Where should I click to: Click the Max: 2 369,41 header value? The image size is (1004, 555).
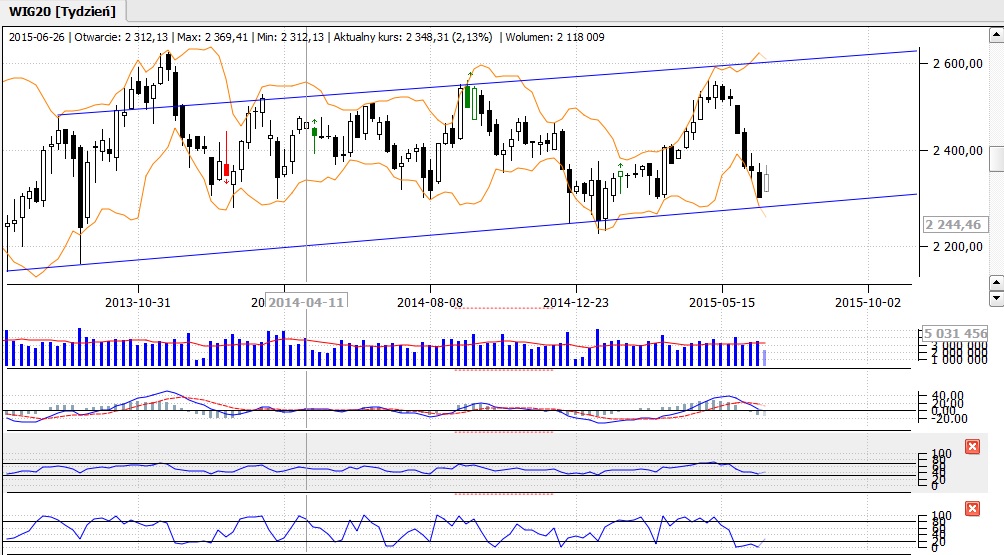point(212,37)
